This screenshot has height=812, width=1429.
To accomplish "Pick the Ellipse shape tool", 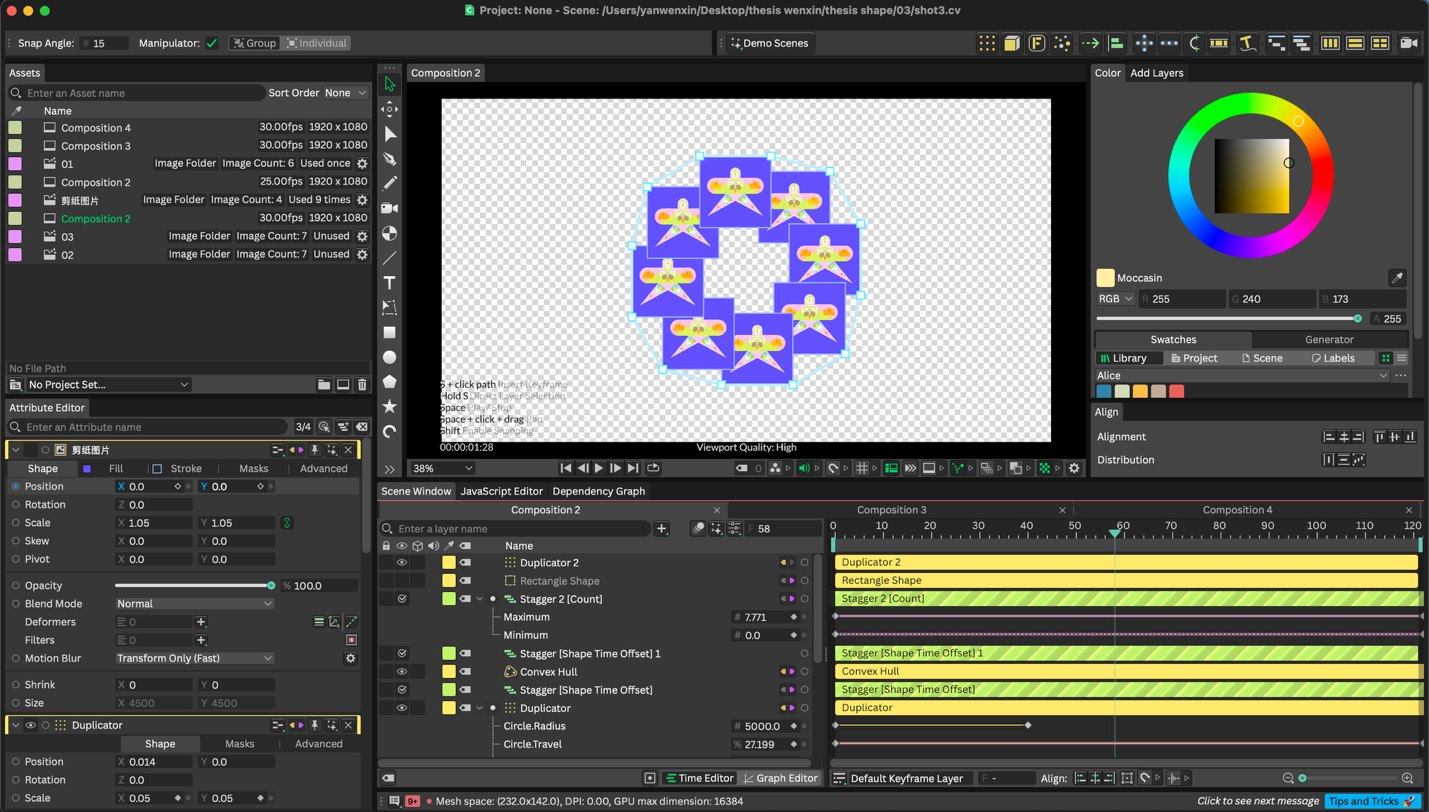I will 390,357.
